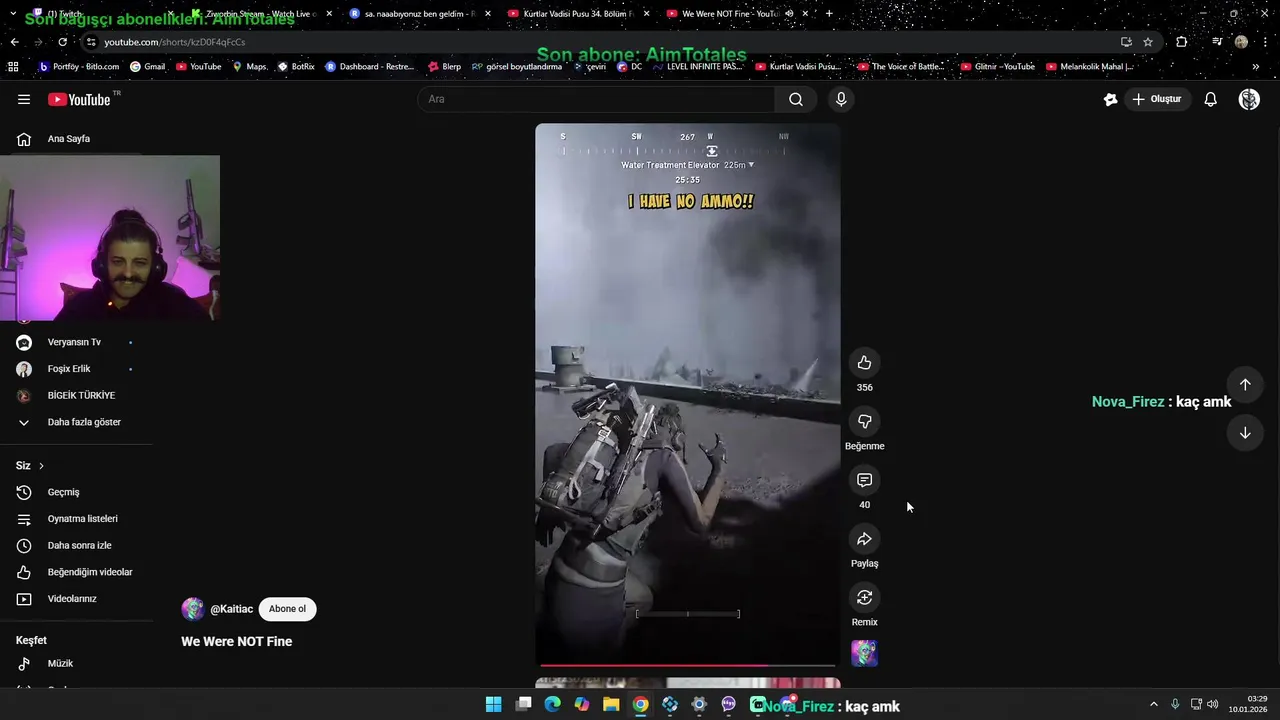
Task: Click the search magnifier button
Action: click(x=796, y=99)
